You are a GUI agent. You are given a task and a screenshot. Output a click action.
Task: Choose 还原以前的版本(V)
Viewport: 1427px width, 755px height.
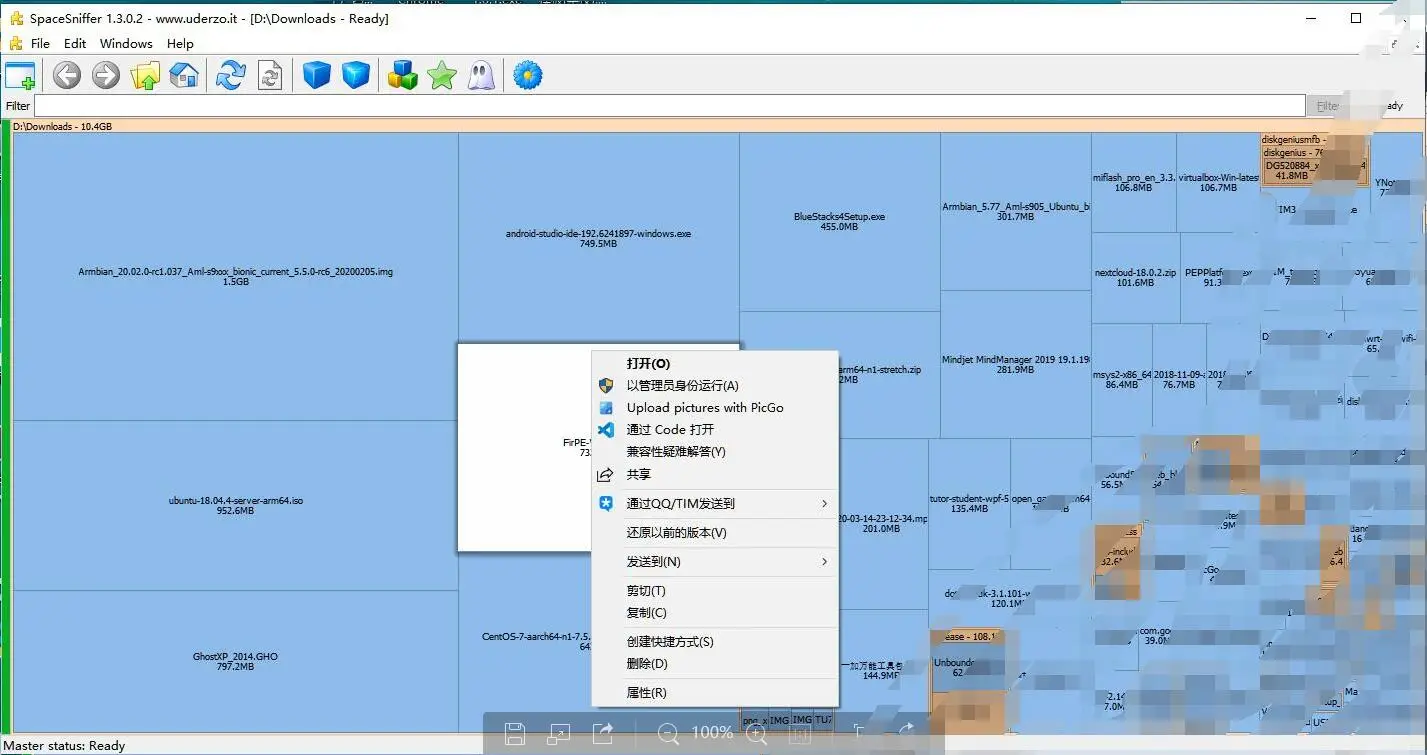[x=715, y=533]
